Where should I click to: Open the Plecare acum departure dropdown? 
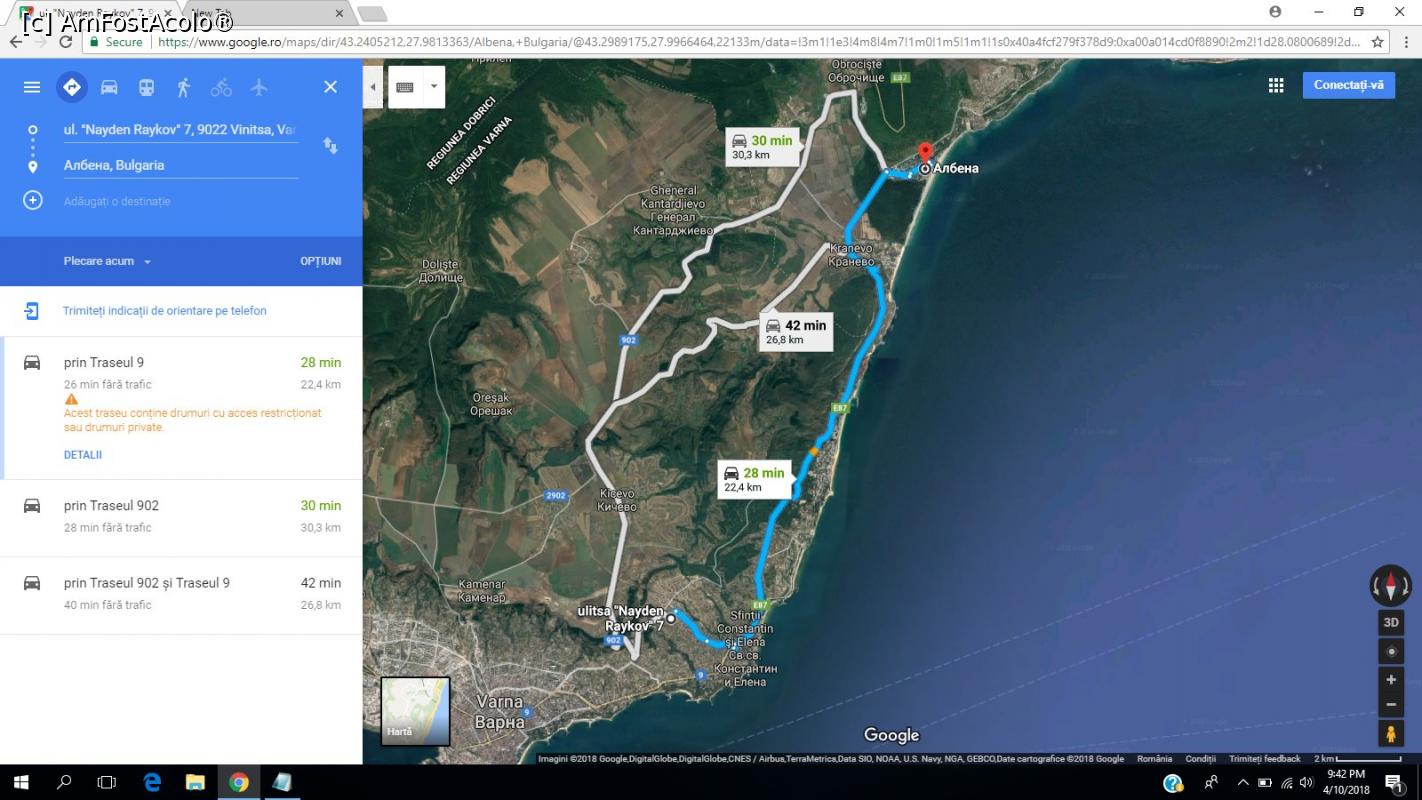108,261
